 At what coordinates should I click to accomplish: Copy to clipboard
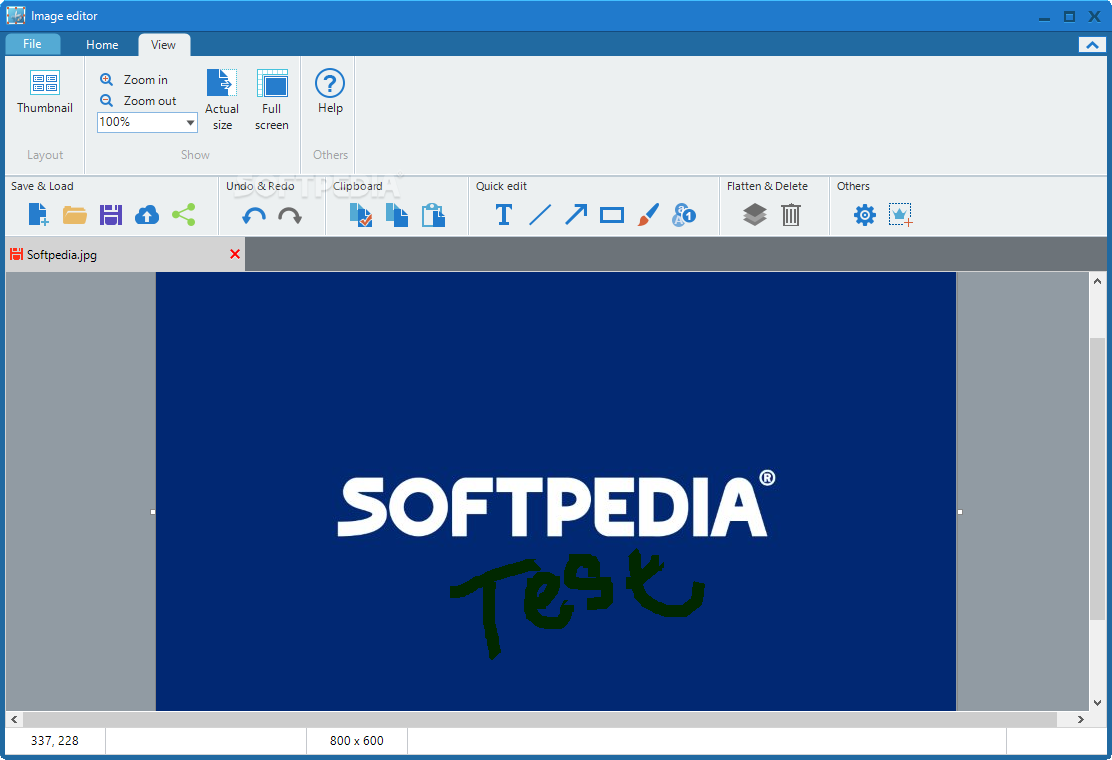pyautogui.click(x=397, y=215)
